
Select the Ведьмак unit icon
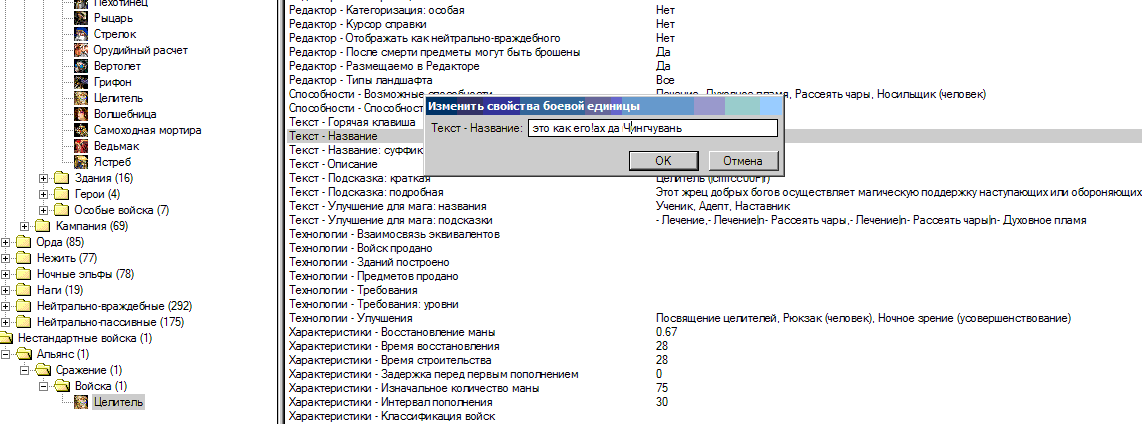point(81,146)
